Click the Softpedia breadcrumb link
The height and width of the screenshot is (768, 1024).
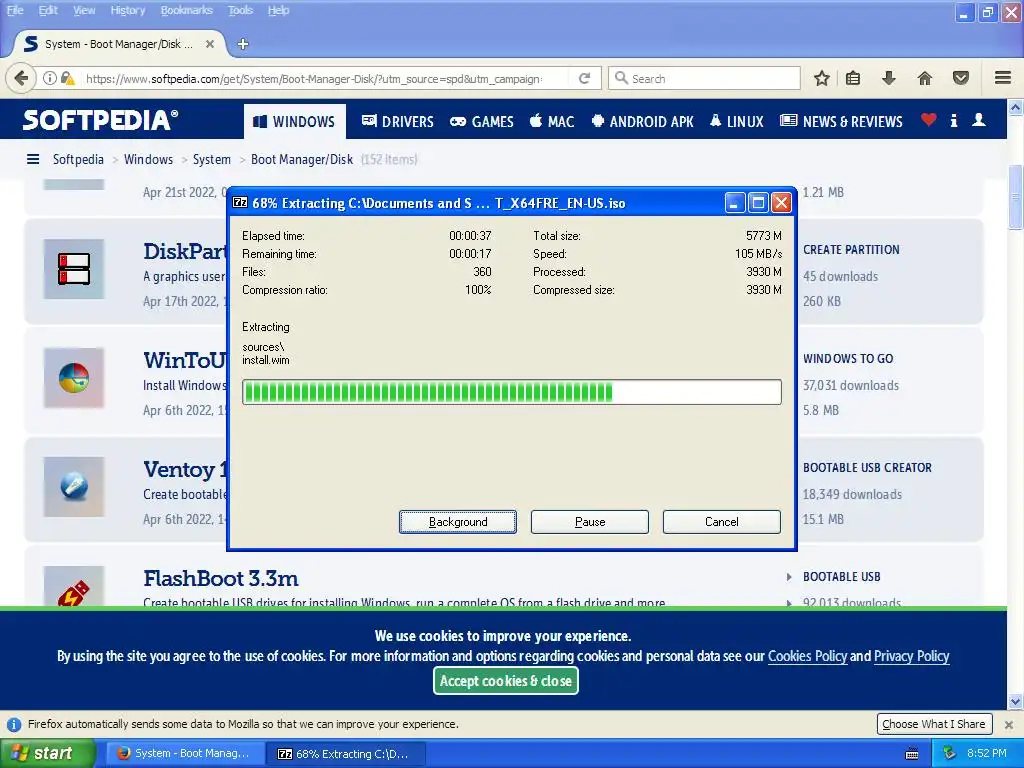coord(78,159)
